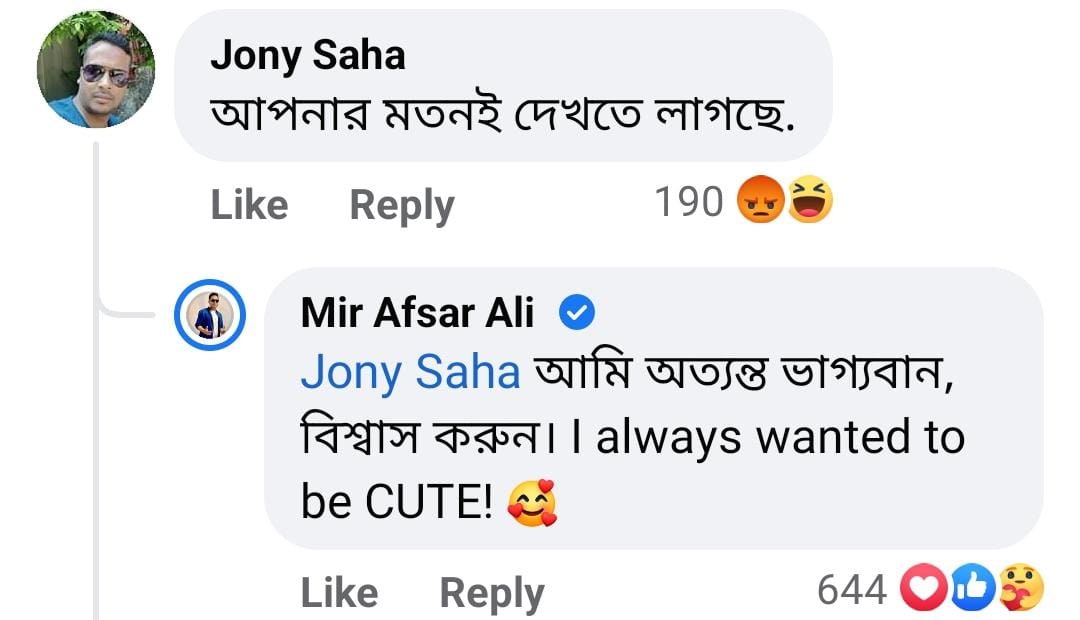Click Reply under Jony Saha's comment

pos(400,205)
